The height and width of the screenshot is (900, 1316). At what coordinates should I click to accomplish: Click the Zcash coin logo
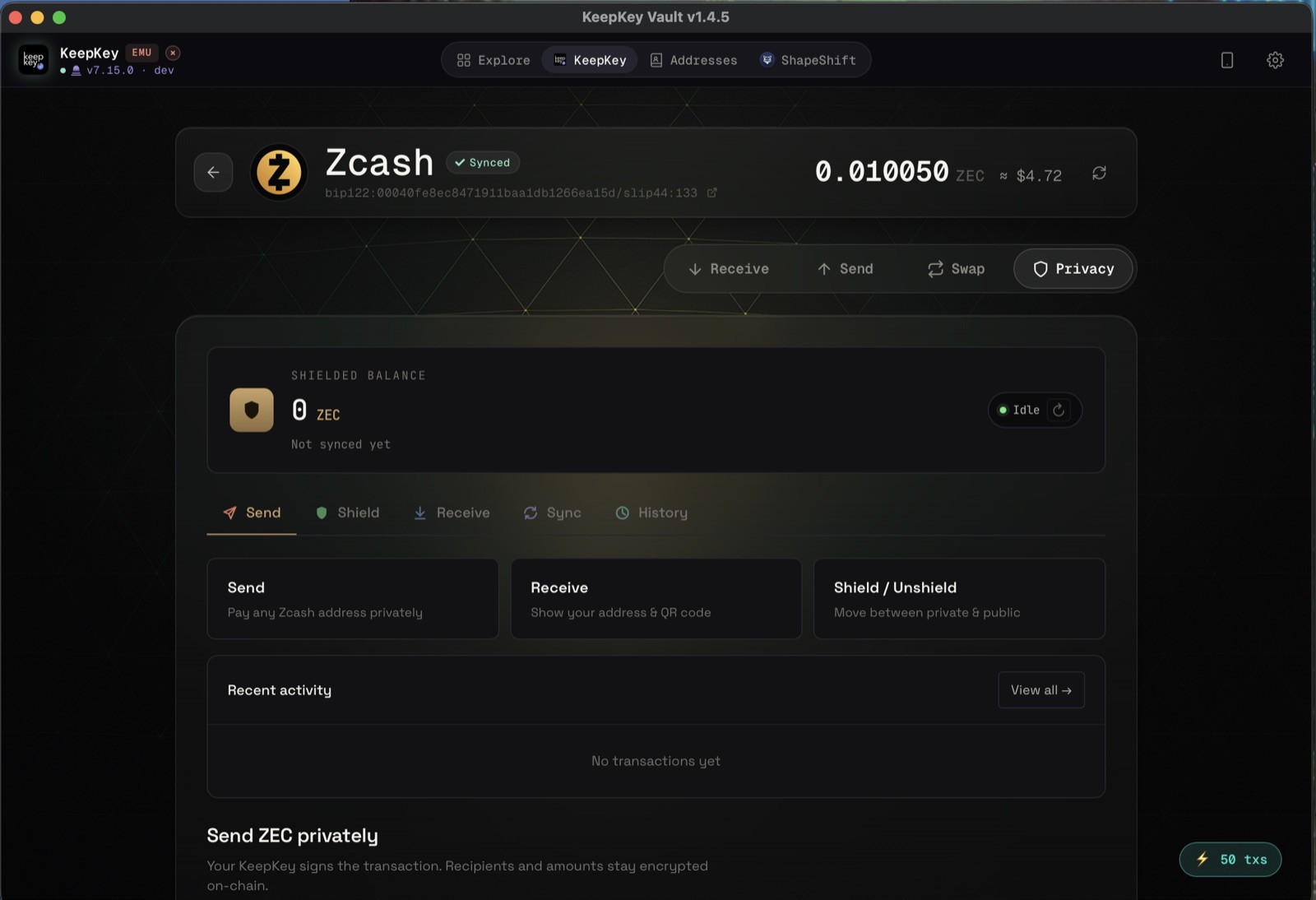pos(279,172)
